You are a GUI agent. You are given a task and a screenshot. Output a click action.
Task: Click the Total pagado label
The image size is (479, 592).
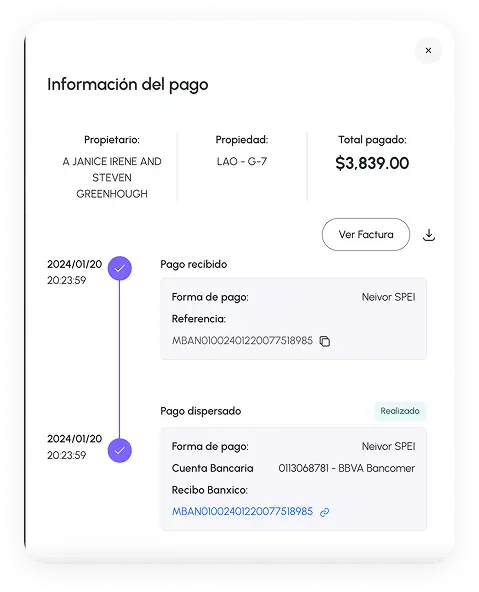click(372, 140)
